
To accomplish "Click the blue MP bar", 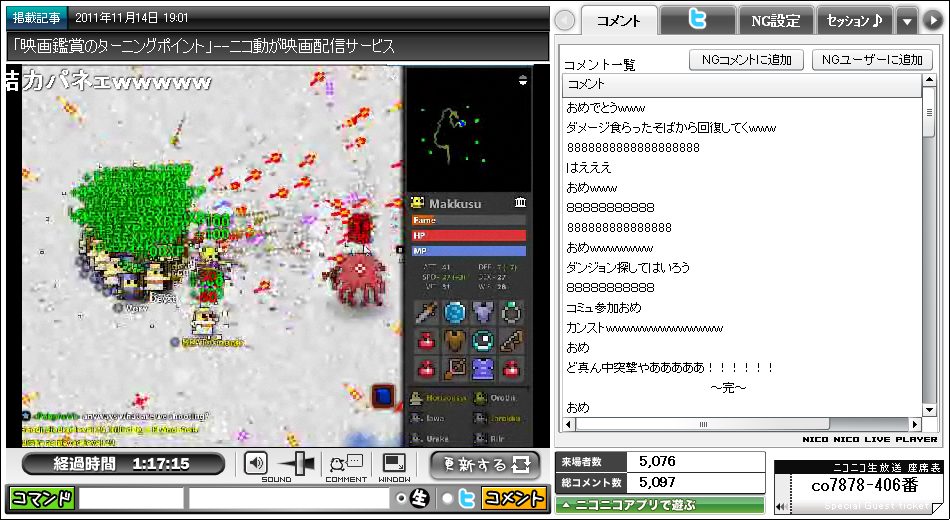I will coord(468,251).
